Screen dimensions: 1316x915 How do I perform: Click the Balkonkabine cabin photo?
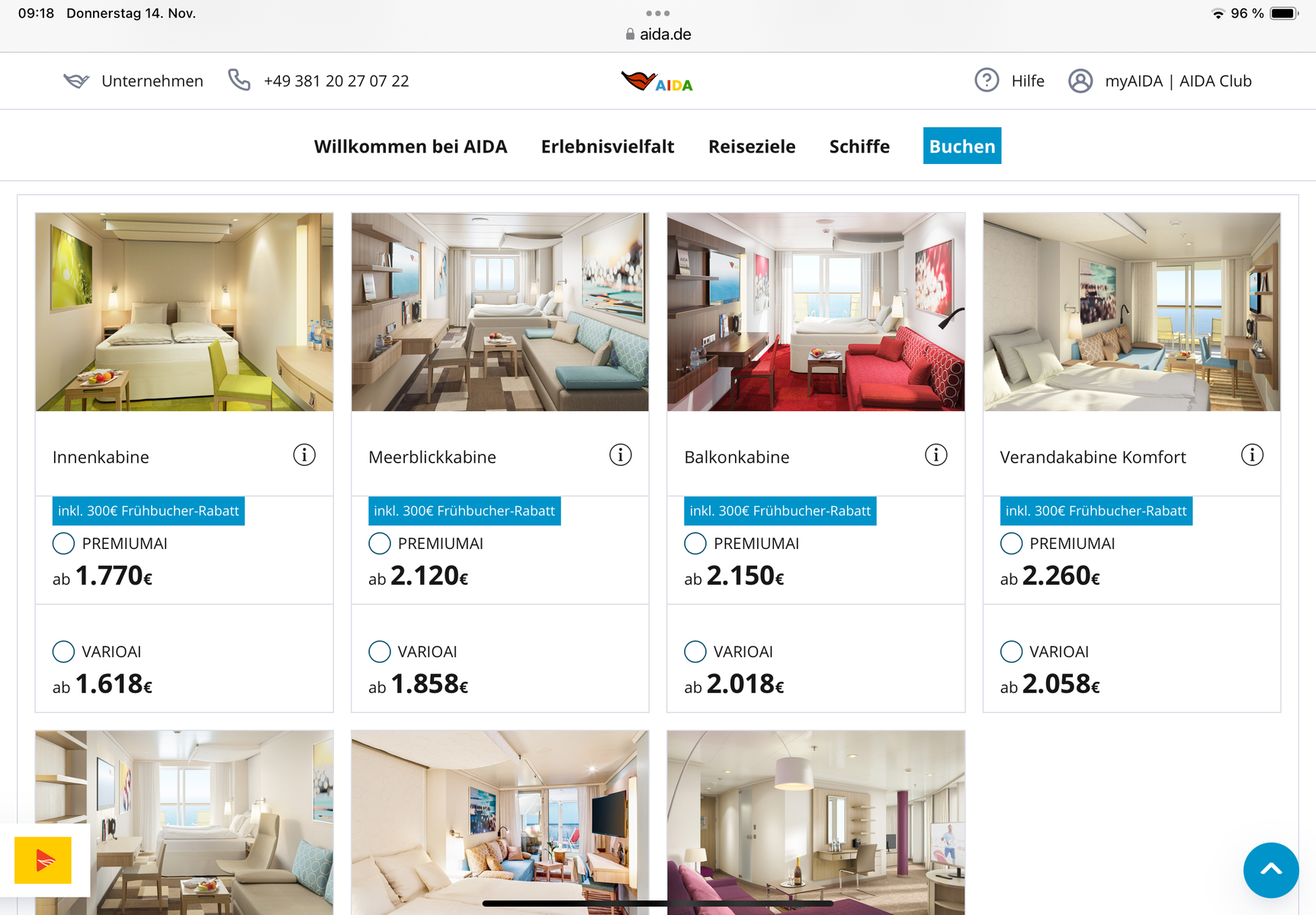click(816, 312)
